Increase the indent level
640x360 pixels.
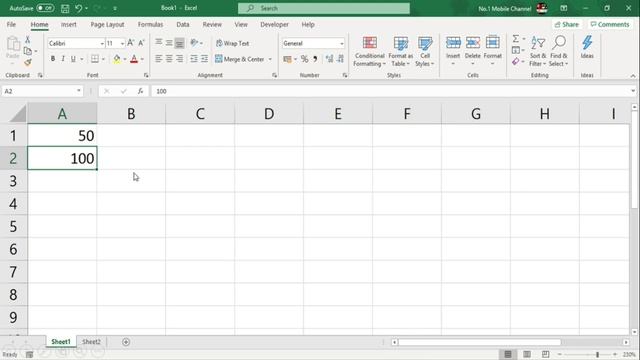coord(204,59)
